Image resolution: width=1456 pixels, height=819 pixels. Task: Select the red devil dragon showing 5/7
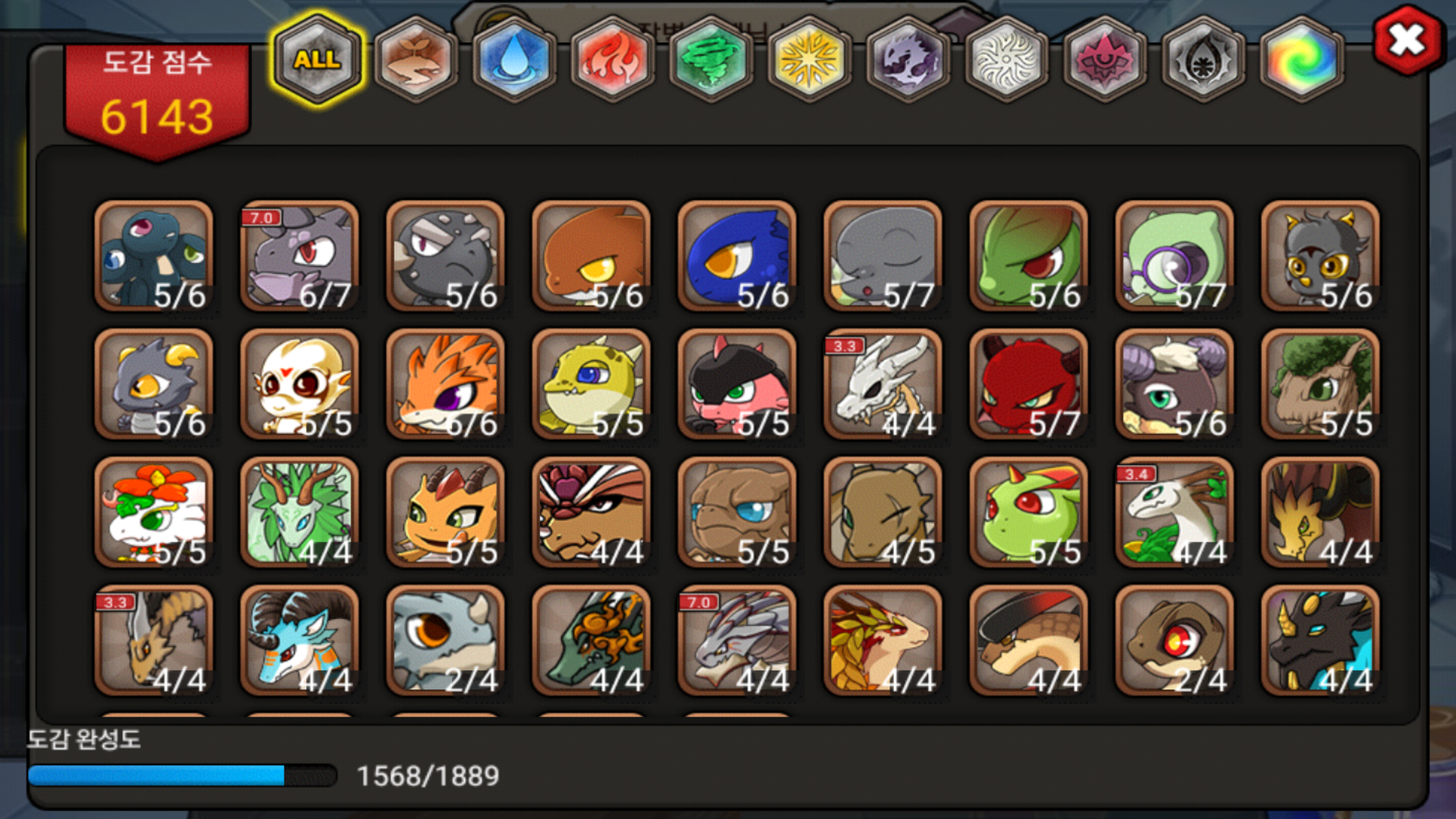[x=1028, y=384]
